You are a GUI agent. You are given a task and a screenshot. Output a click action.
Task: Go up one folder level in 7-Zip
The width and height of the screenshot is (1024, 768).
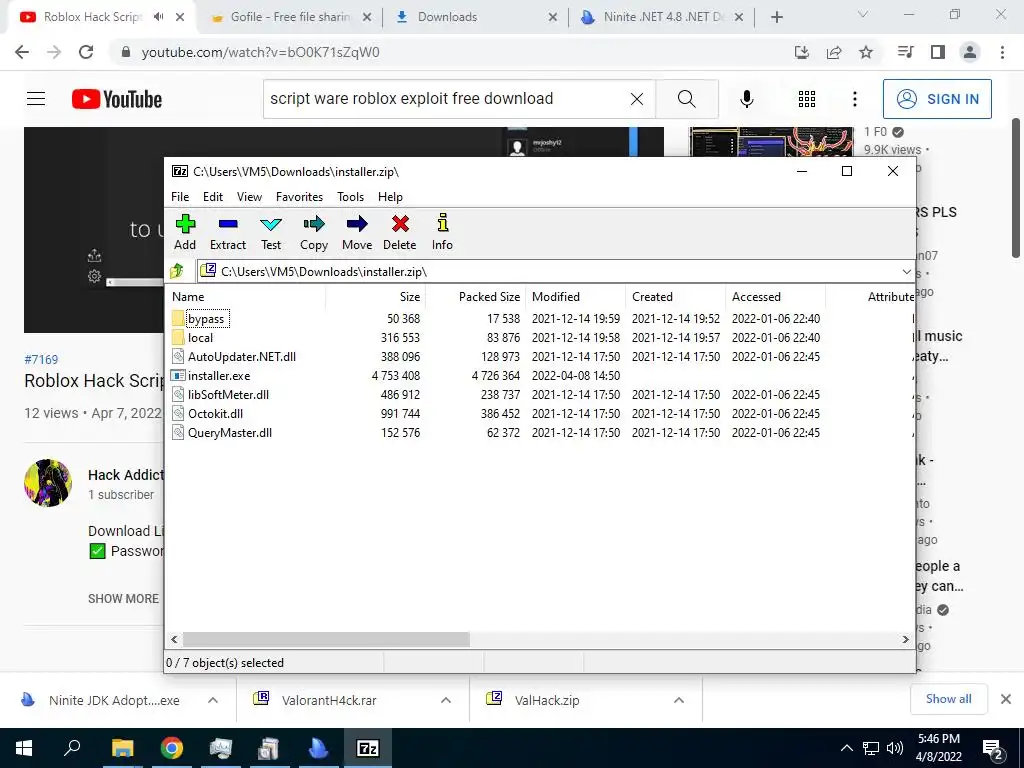(x=177, y=271)
